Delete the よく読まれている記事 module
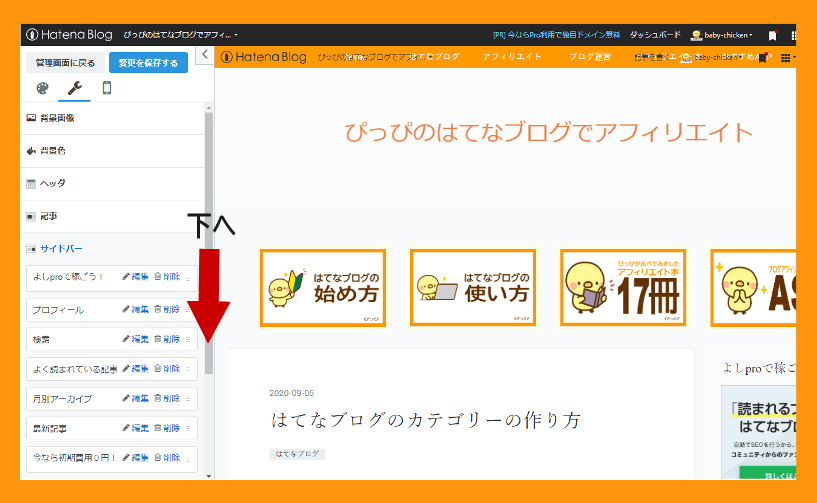This screenshot has width=817, height=503. click(167, 369)
